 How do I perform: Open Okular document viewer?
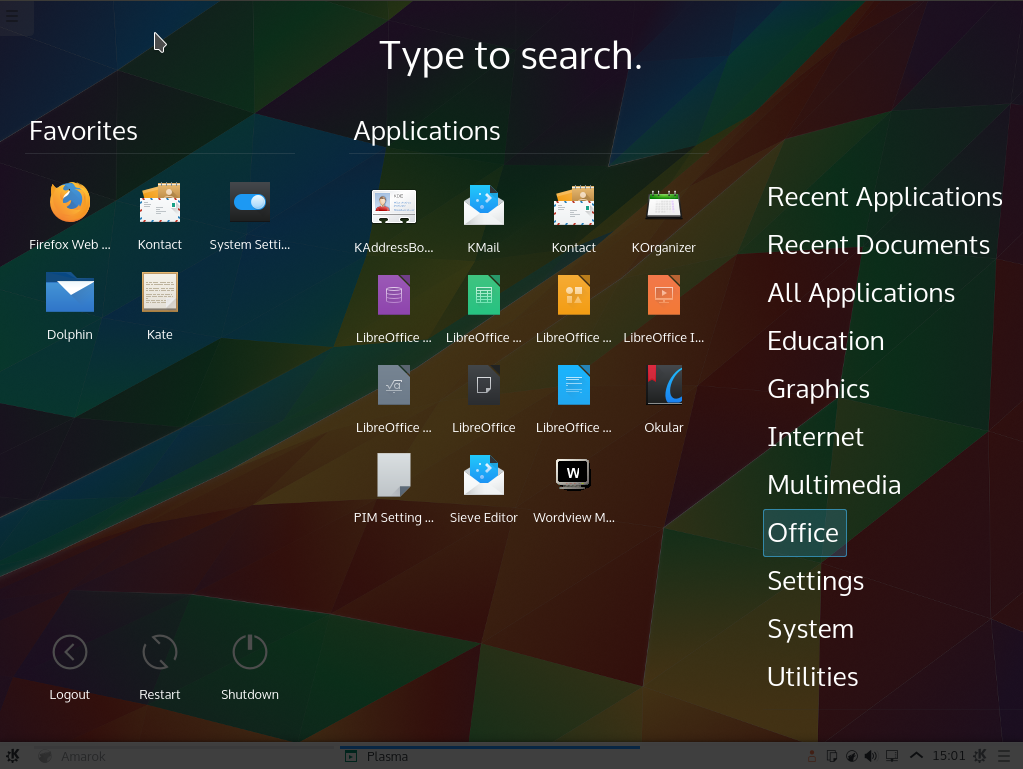pos(664,399)
